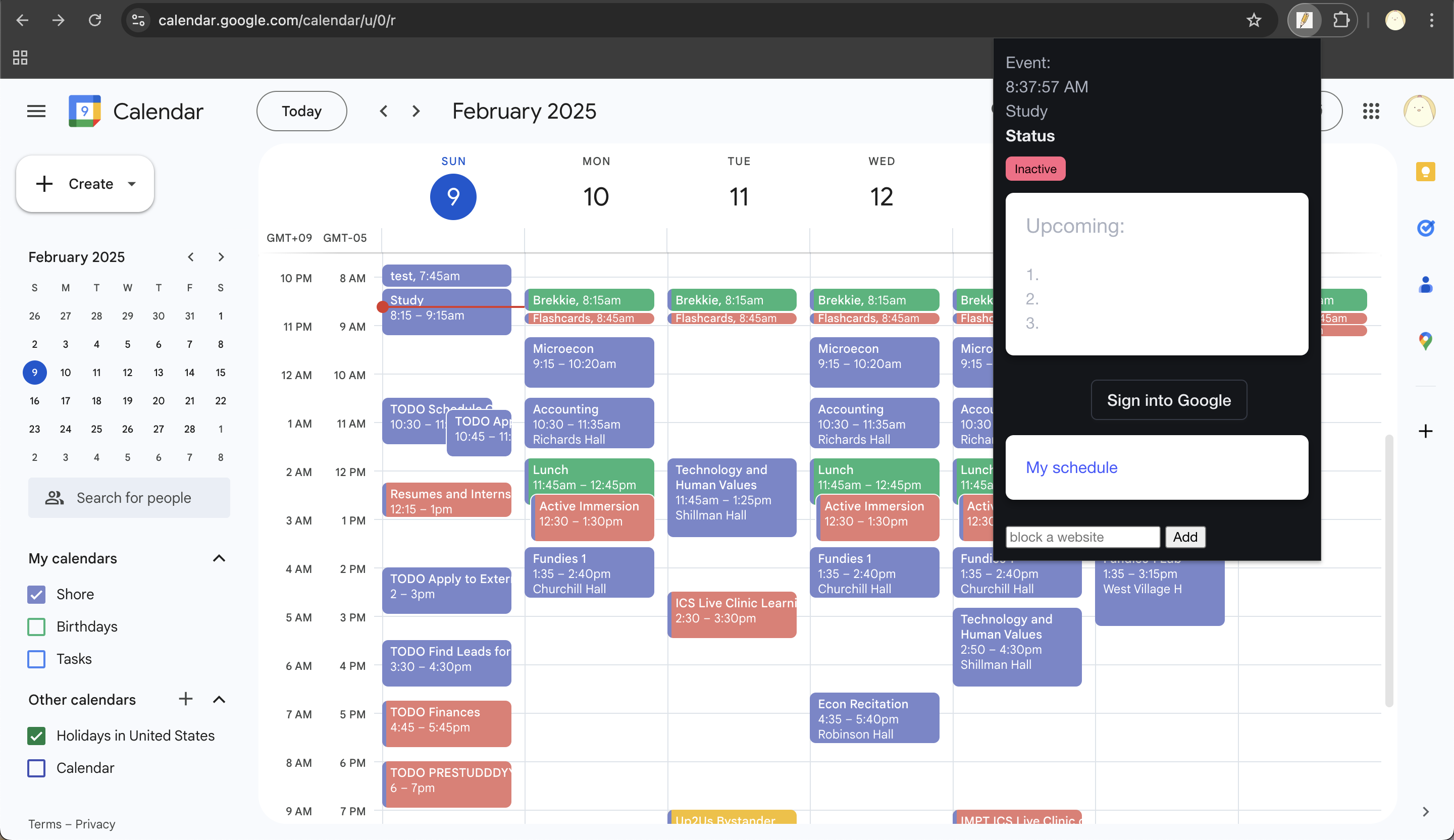Open Contacts side panel icon

(x=1425, y=285)
